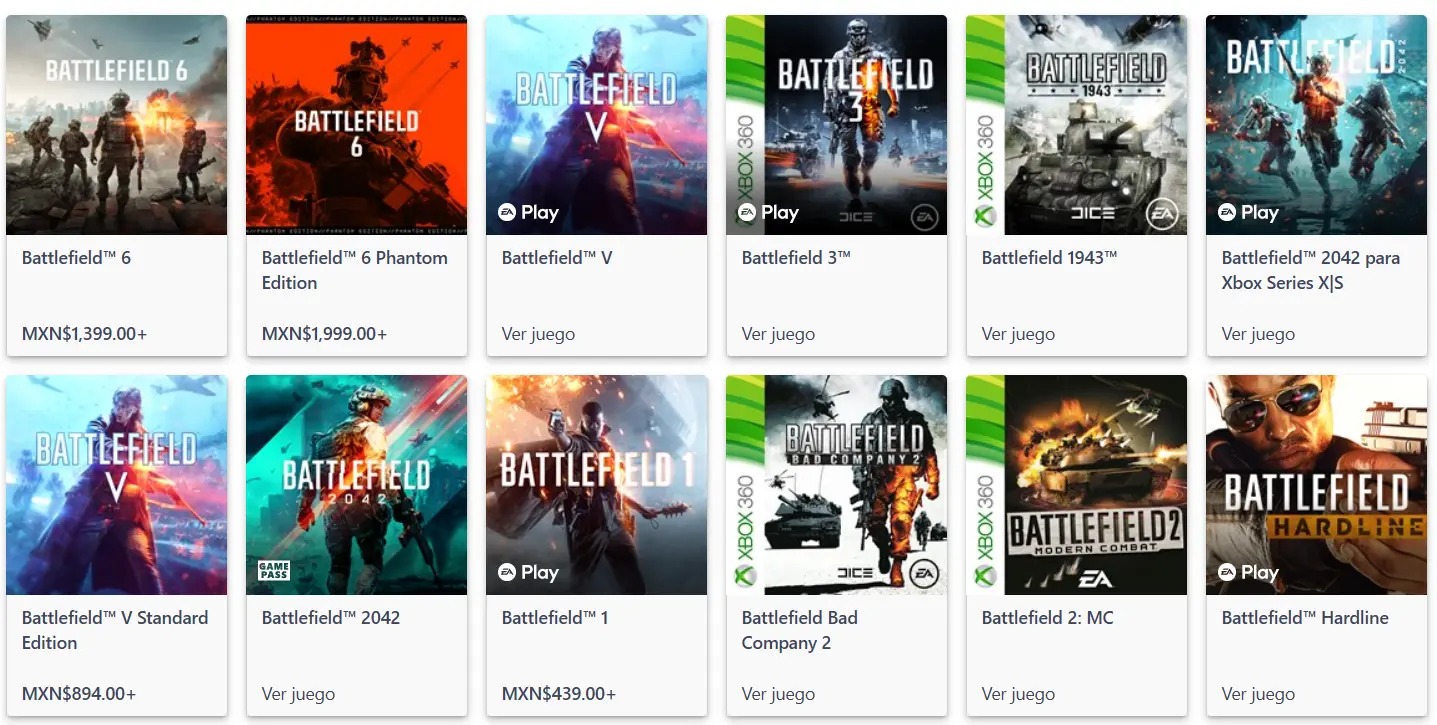
Task: Click the Xbox 360 banner on Battlefield 2: MC
Action: (x=985, y=530)
